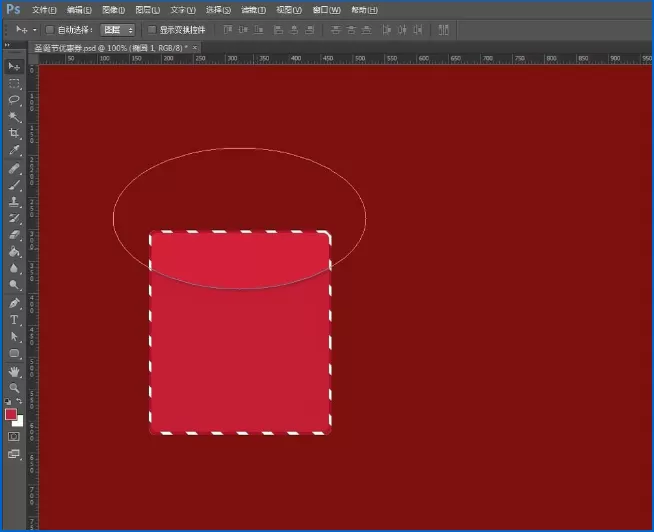This screenshot has height=532, width=654.
Task: Select the Horizontal Type tool
Action: 14,320
